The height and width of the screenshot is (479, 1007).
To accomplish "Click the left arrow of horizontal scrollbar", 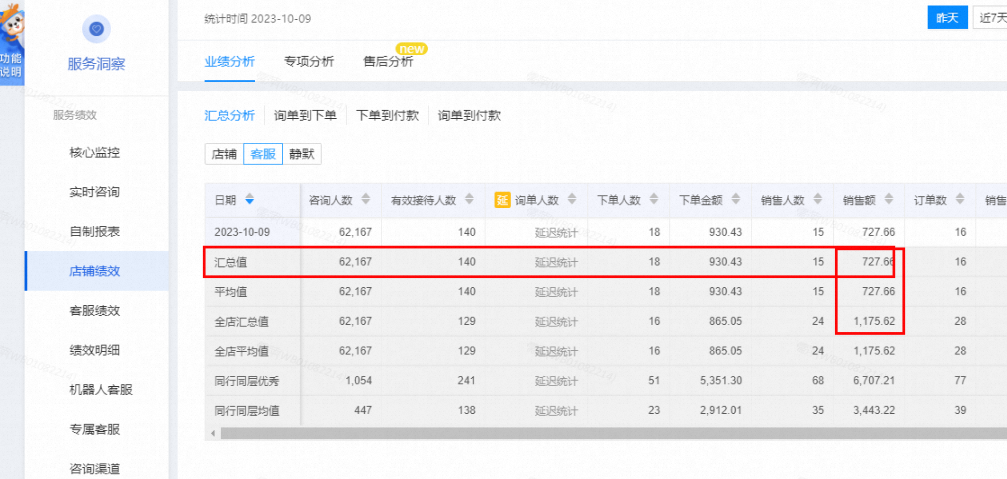I will tap(213, 434).
